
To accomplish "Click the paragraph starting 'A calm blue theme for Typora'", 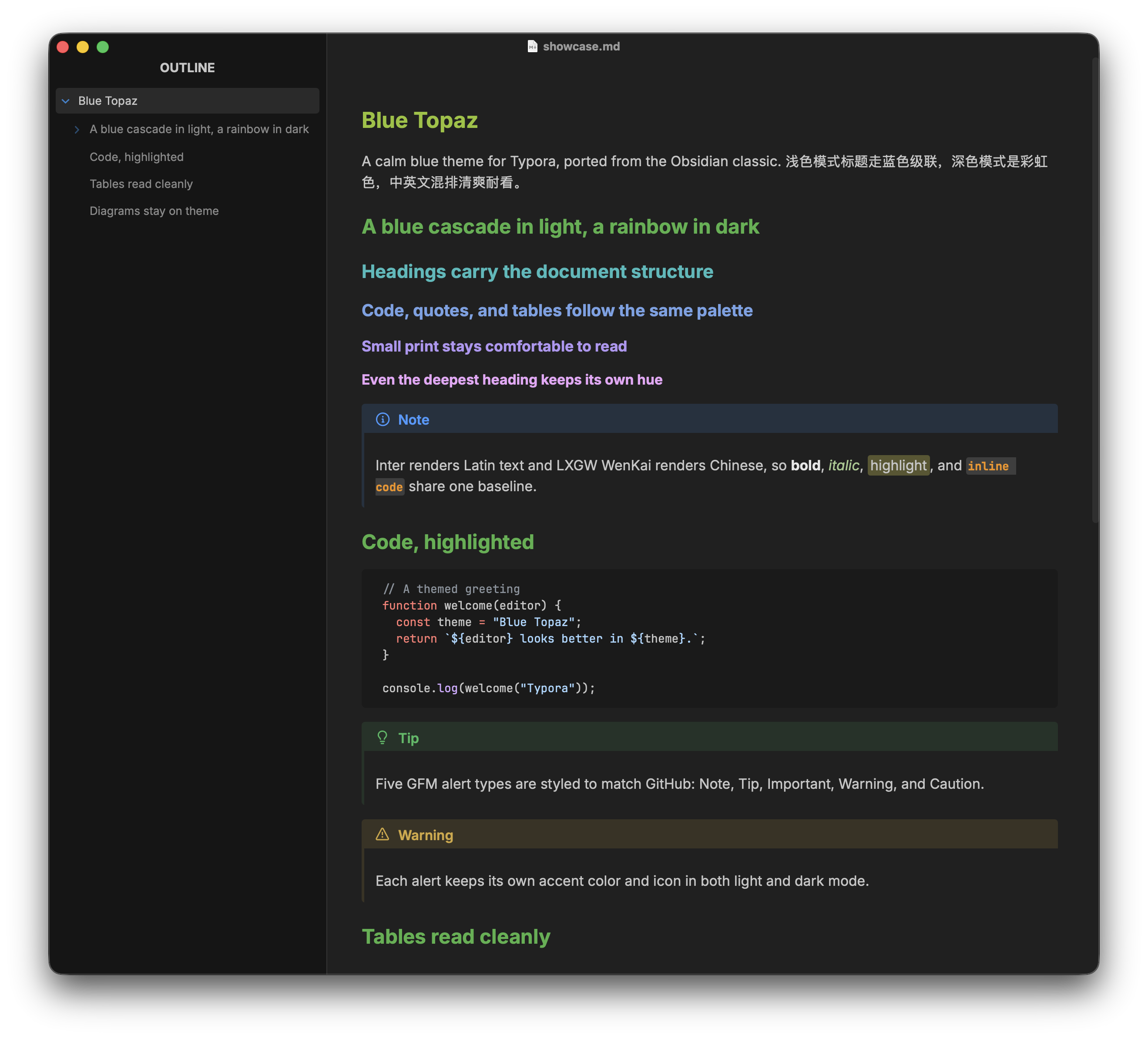I will point(705,171).
